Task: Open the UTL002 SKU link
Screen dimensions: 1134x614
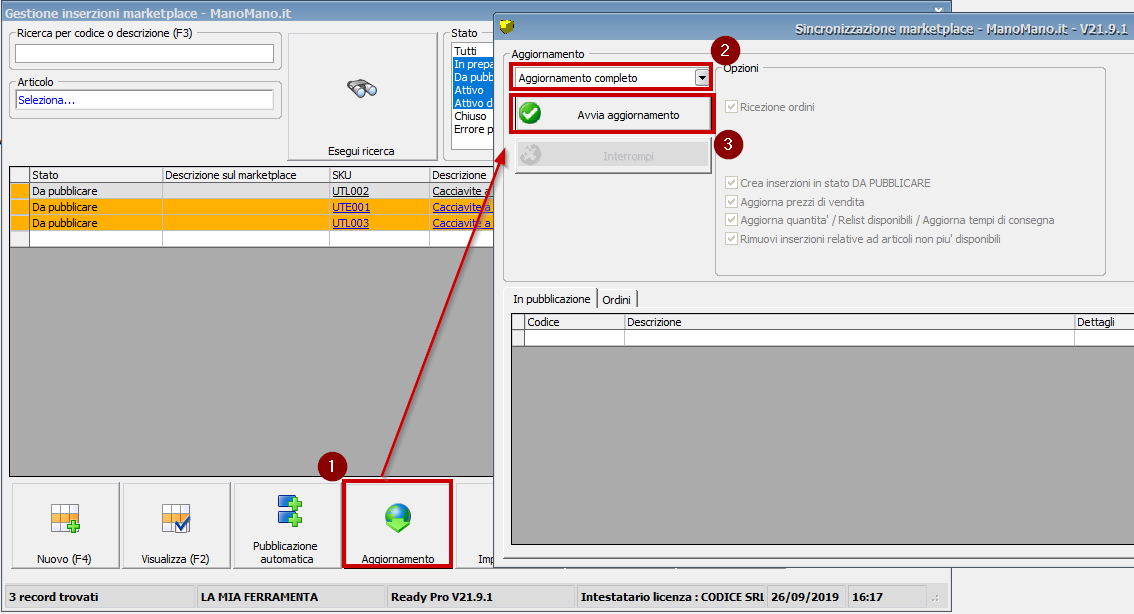Action: (351, 191)
